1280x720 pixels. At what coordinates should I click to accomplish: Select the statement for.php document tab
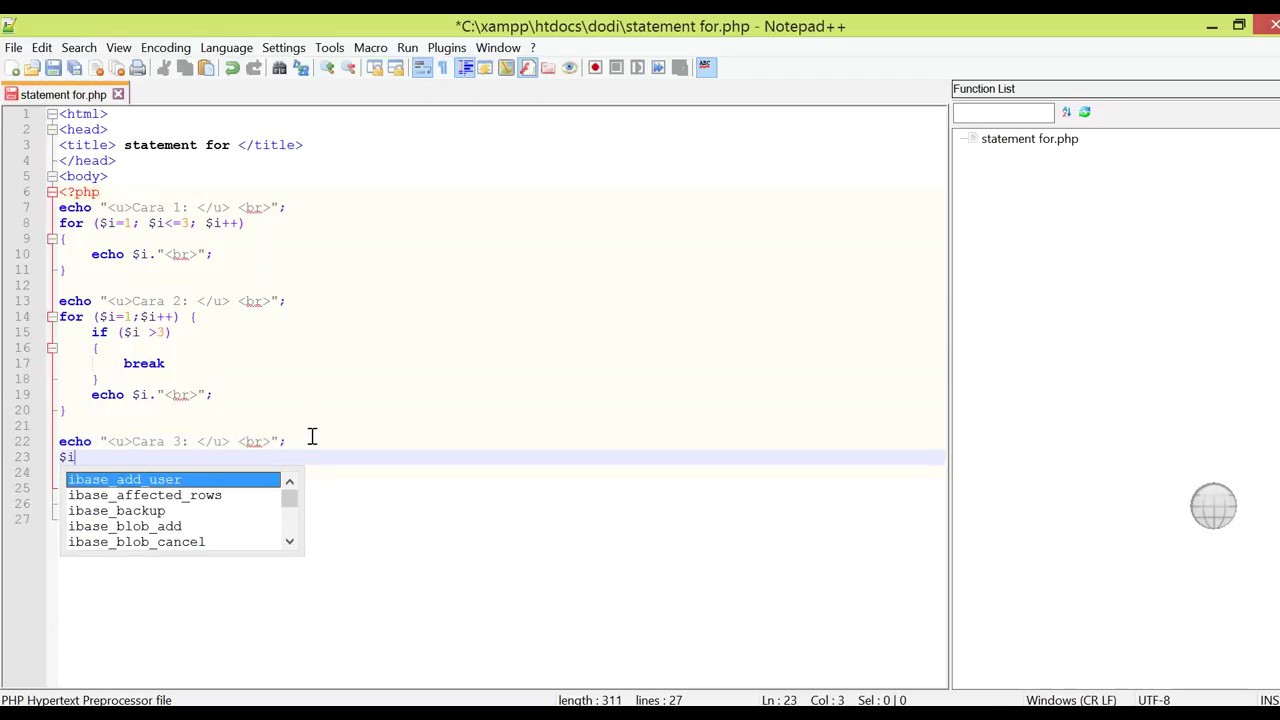[x=63, y=95]
